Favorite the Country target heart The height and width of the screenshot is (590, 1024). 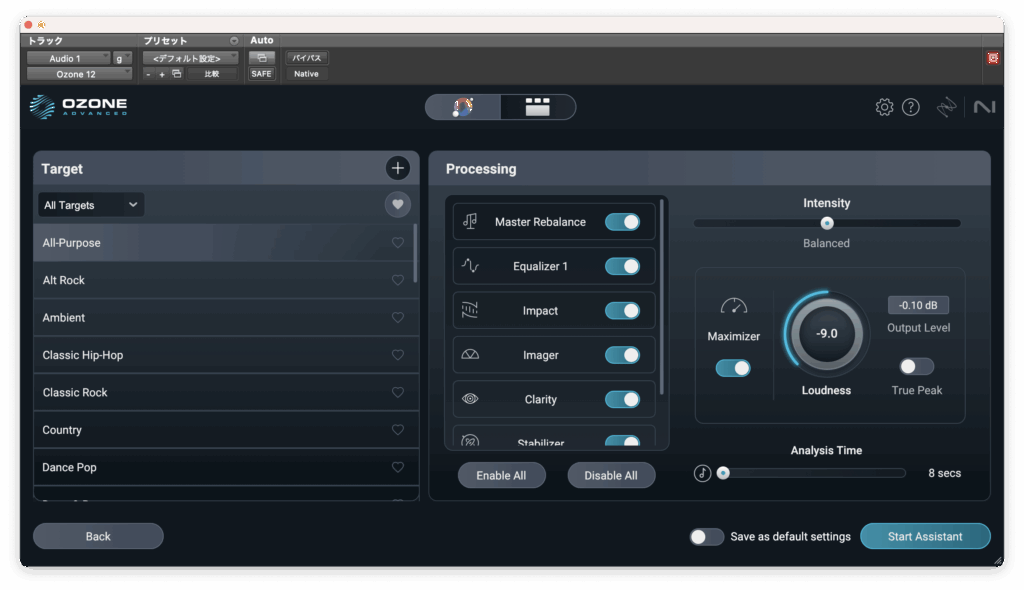pos(397,430)
